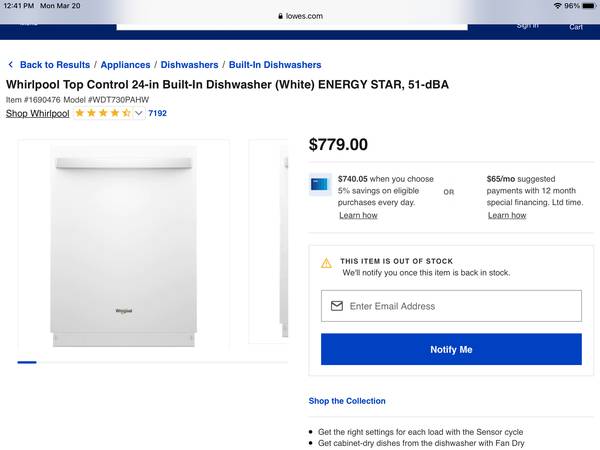Select the main white dishwasher image

pyautogui.click(x=124, y=243)
